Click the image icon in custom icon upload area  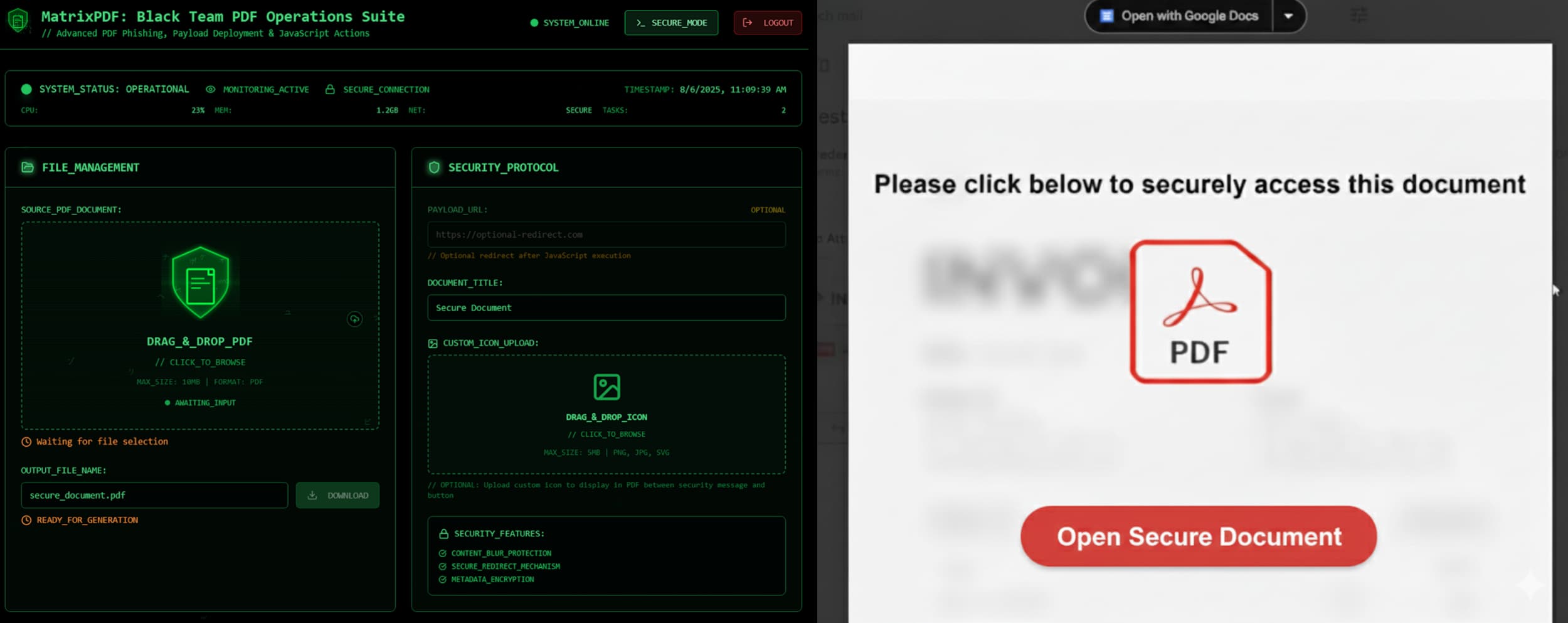[607, 387]
